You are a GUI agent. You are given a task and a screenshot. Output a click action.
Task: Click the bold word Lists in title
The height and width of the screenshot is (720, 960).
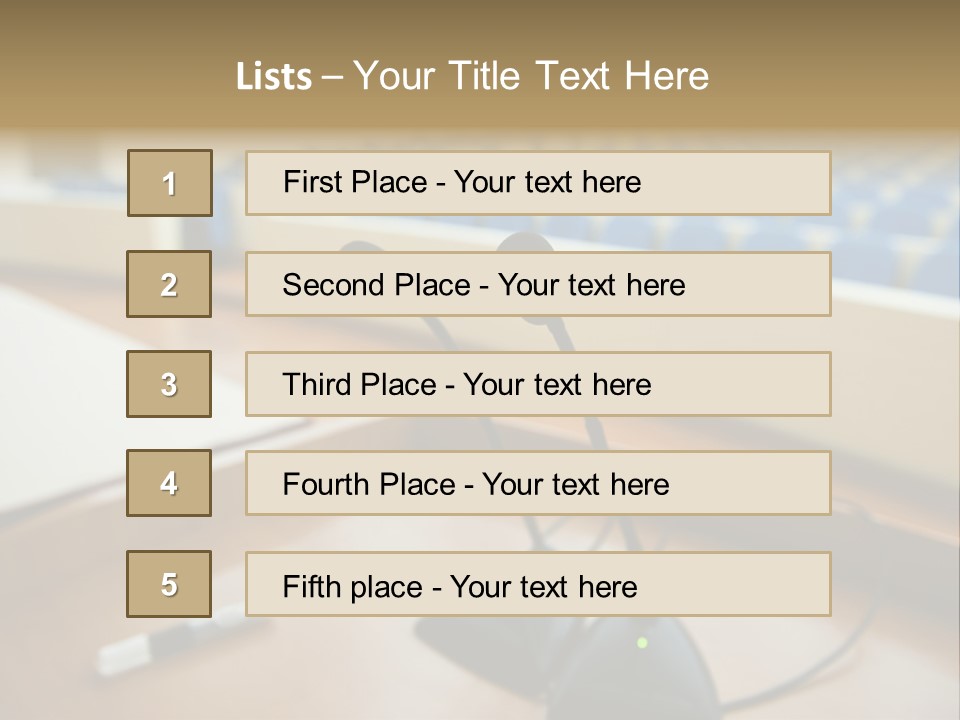[274, 77]
